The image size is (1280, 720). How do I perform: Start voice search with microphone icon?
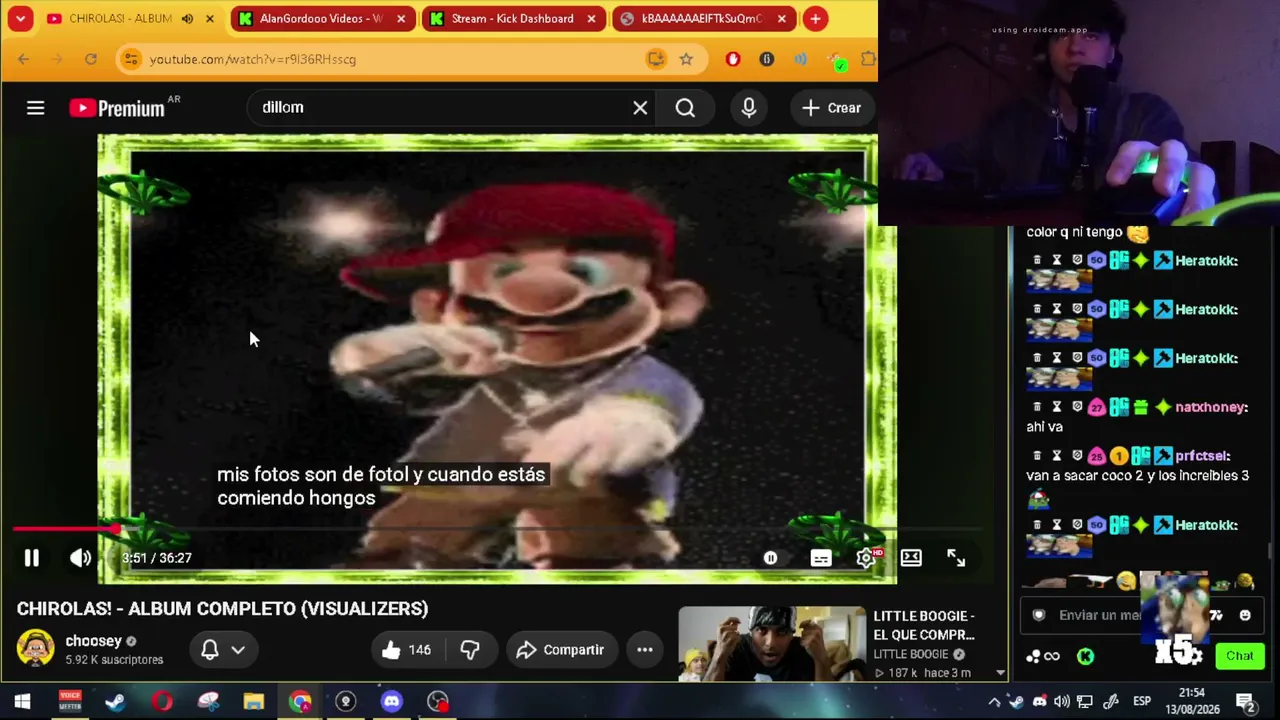tap(749, 108)
